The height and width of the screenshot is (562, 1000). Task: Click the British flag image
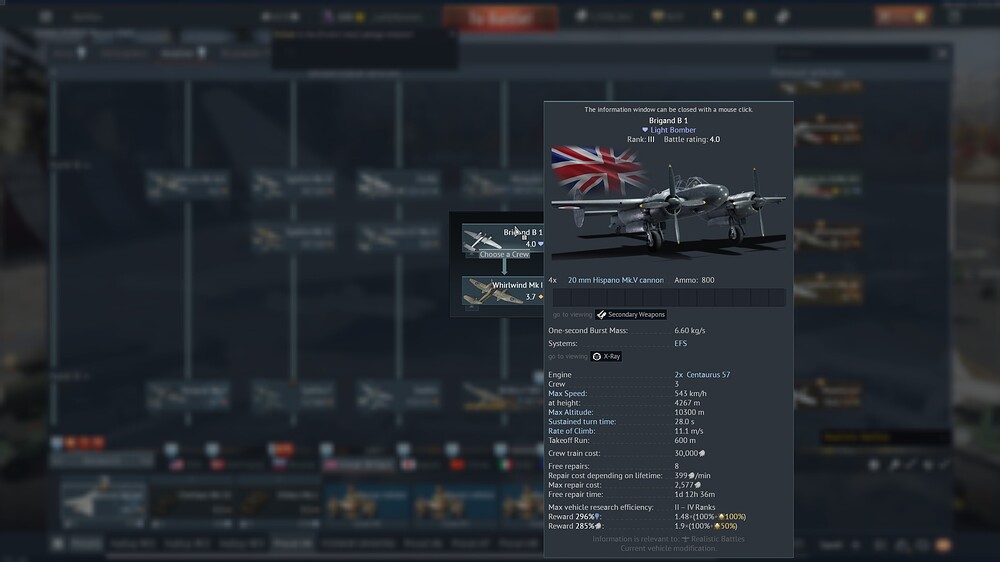[x=596, y=169]
